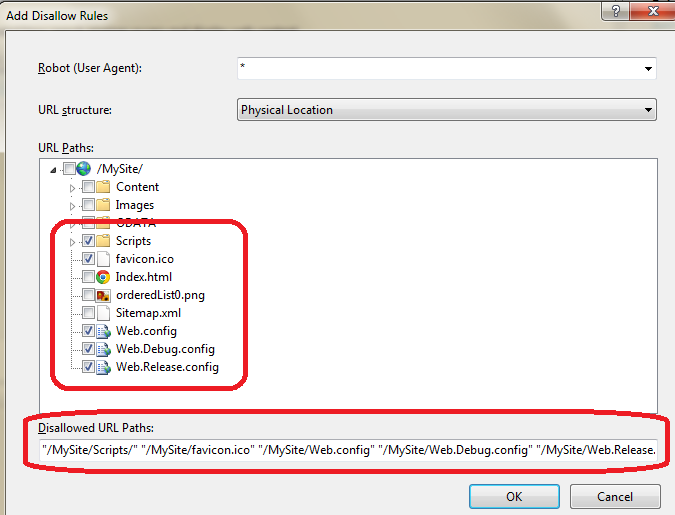Expand the Content folder node
The image size is (675, 515).
pyautogui.click(x=72, y=188)
